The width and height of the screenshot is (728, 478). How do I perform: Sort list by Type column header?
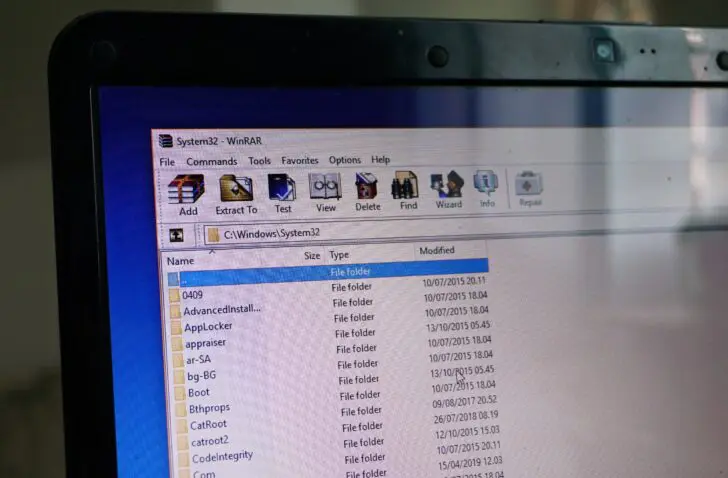click(x=339, y=255)
